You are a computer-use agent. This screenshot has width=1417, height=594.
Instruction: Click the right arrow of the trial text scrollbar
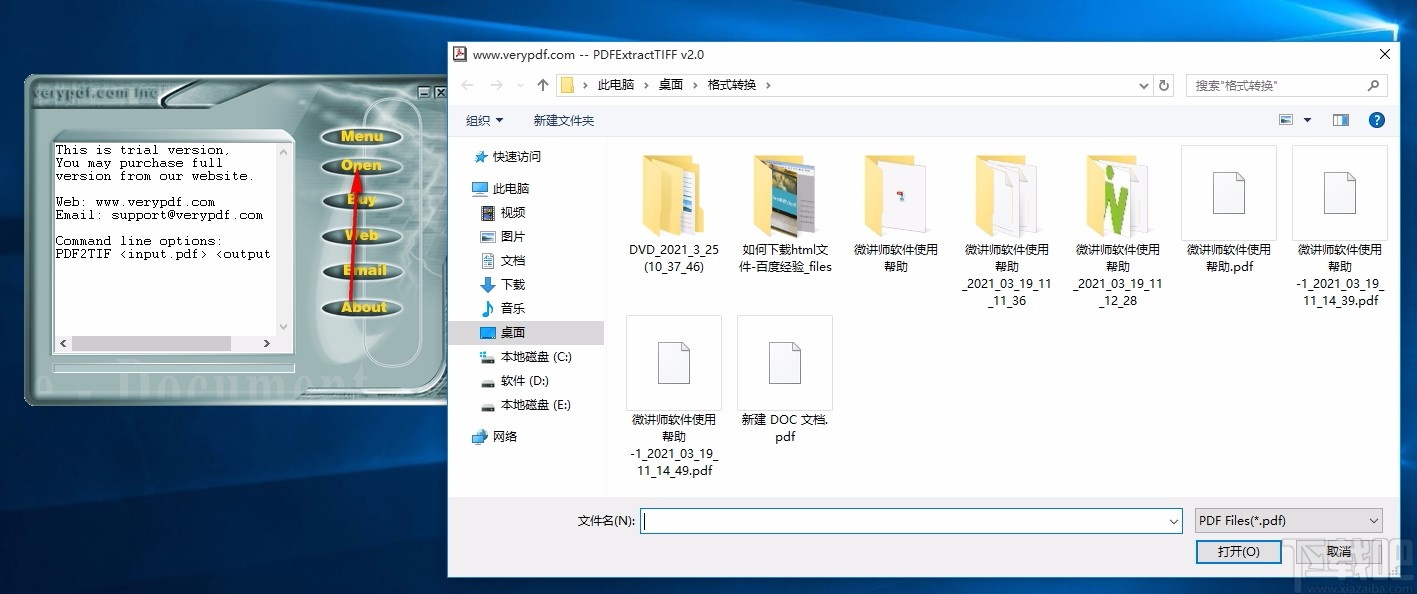tap(265, 343)
